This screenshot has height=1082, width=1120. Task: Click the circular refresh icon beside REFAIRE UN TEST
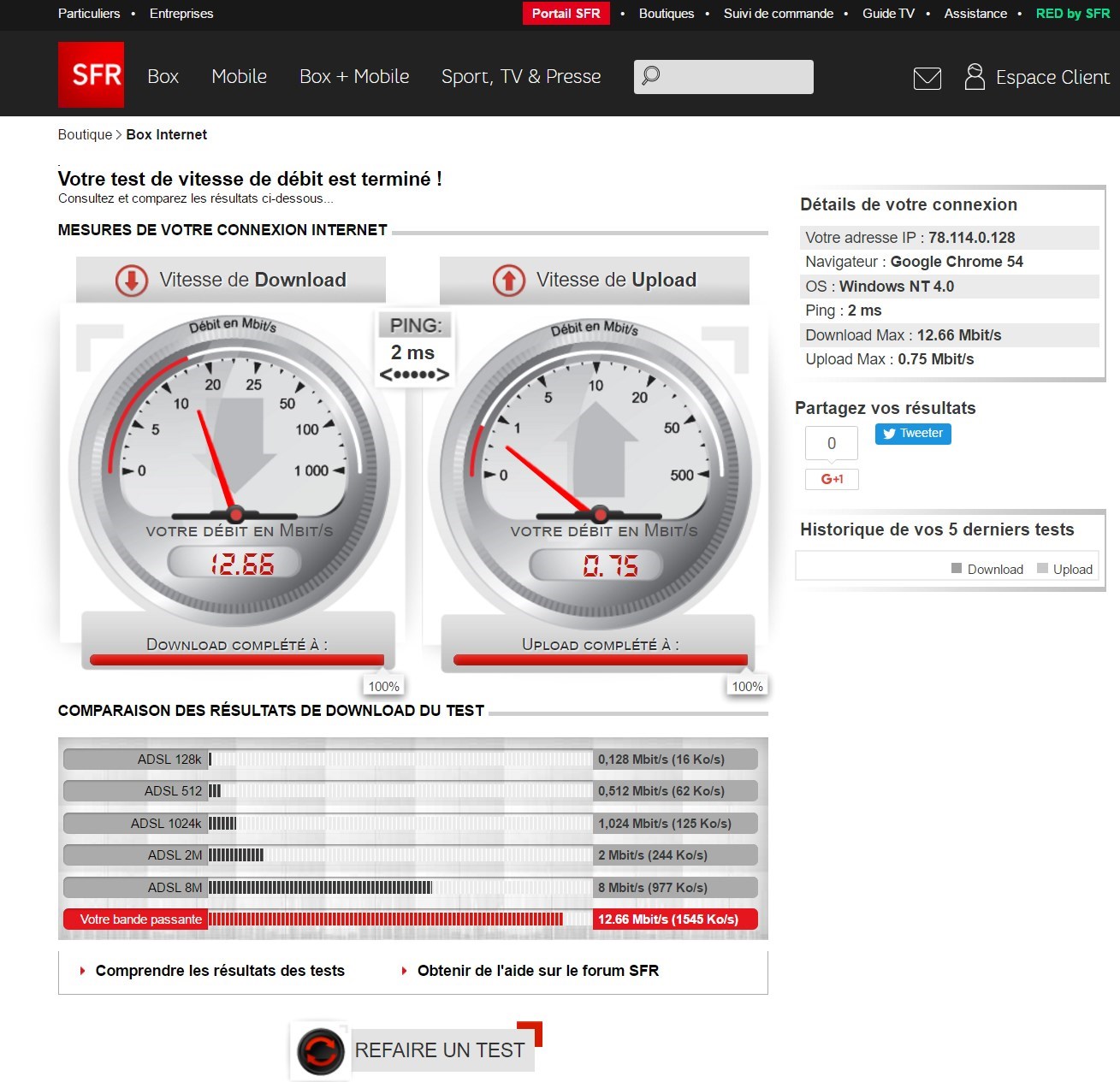tap(320, 1050)
